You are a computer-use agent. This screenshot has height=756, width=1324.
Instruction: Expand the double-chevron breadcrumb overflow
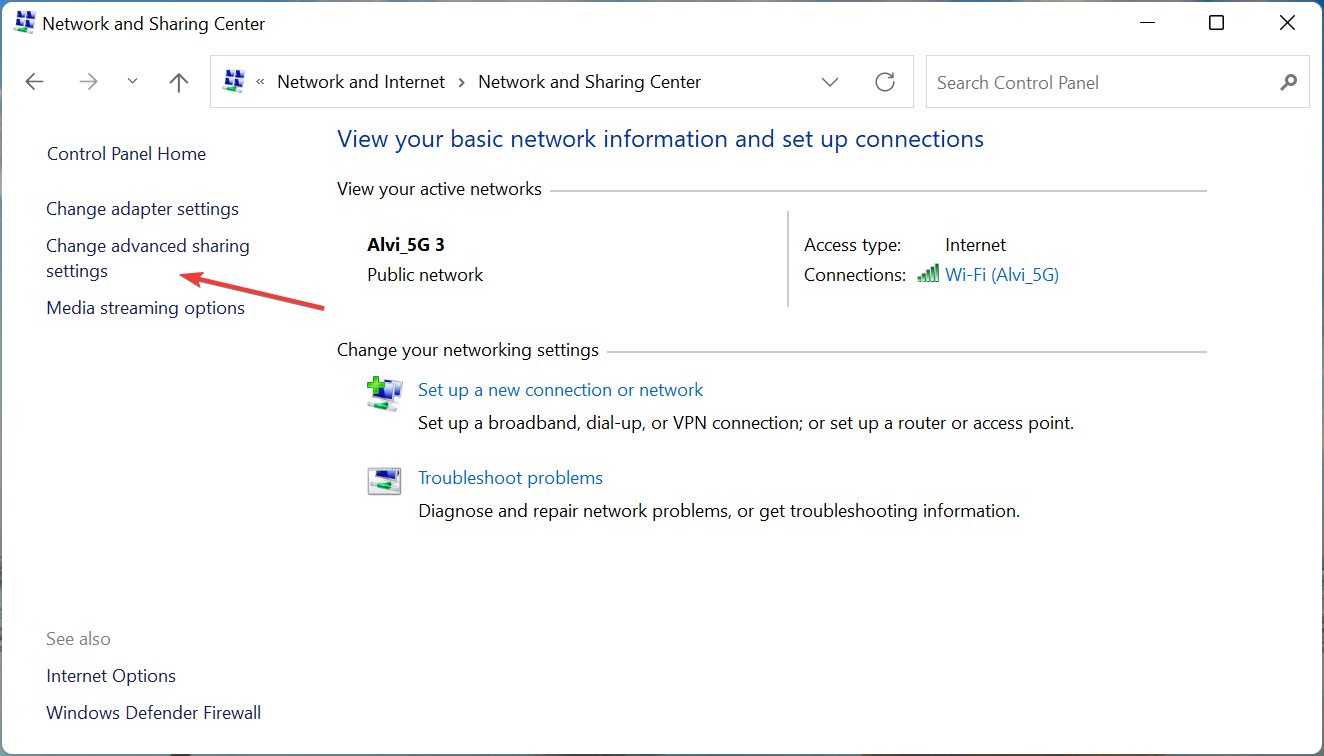(258, 81)
